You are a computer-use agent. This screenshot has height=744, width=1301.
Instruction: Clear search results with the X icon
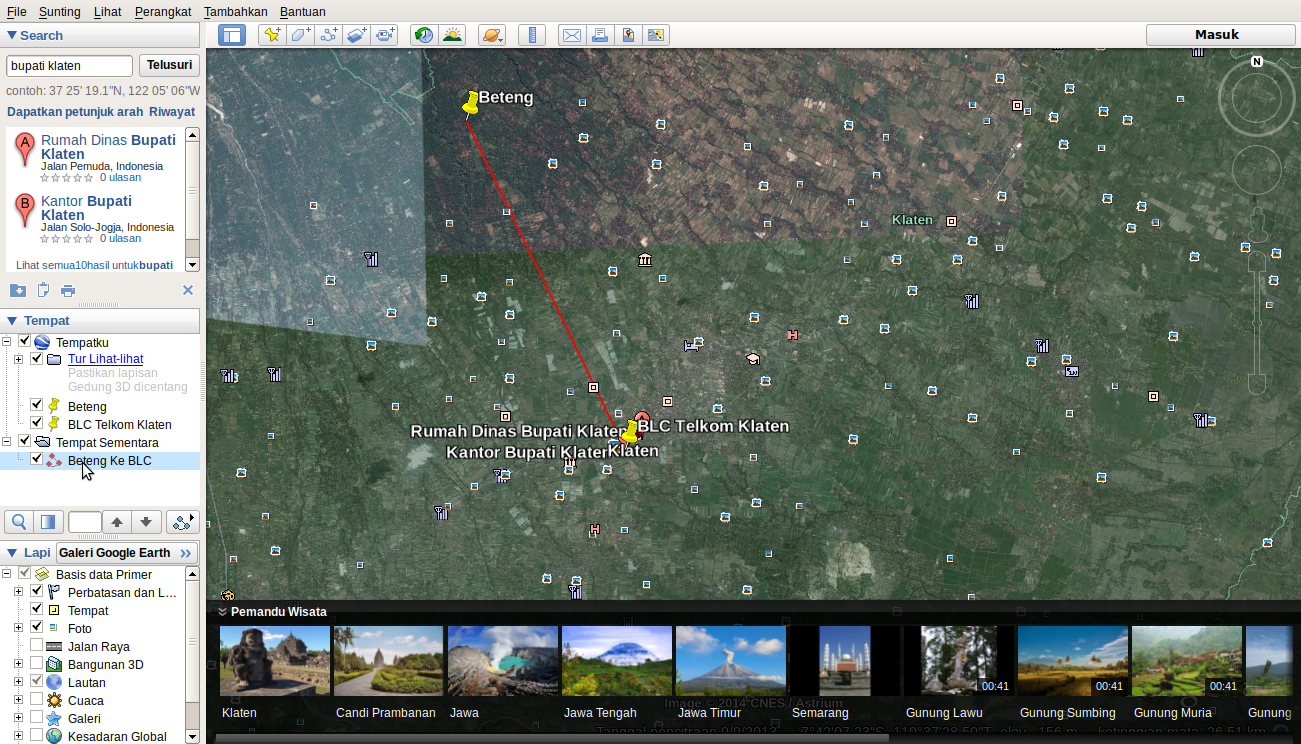pos(187,290)
